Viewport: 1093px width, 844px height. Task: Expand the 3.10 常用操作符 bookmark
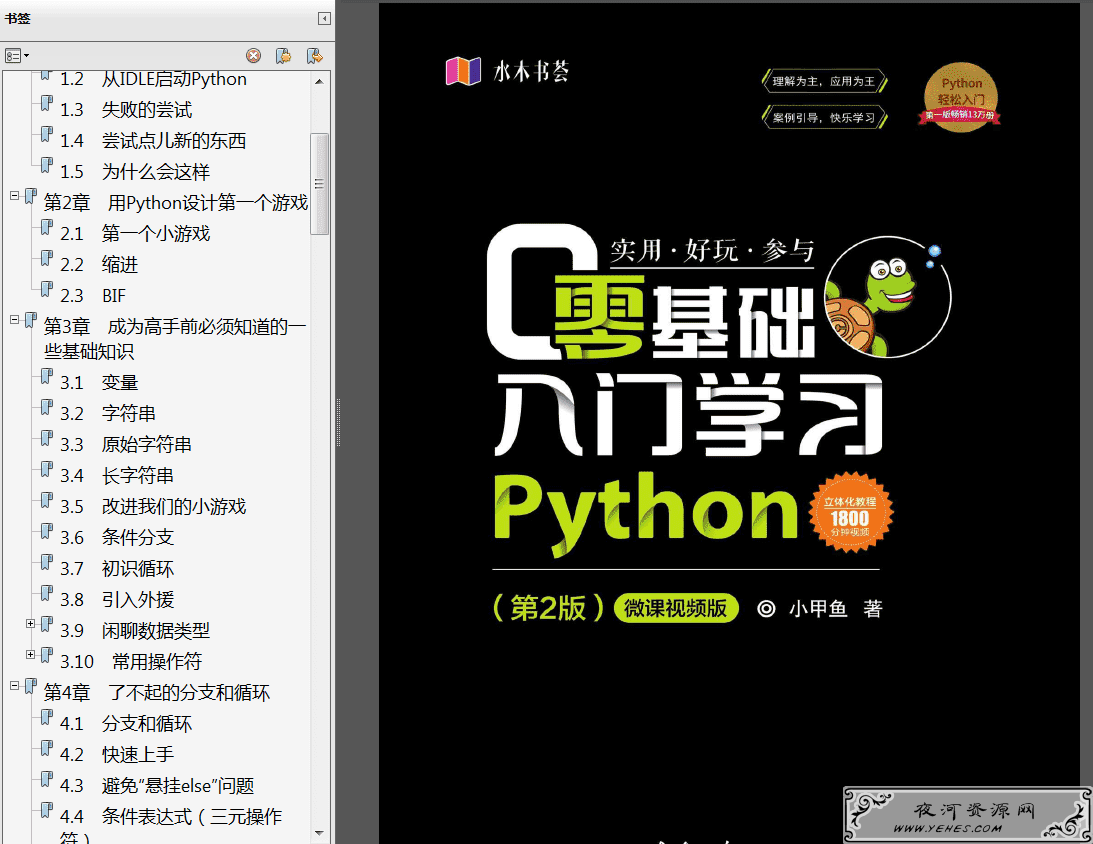pos(31,654)
